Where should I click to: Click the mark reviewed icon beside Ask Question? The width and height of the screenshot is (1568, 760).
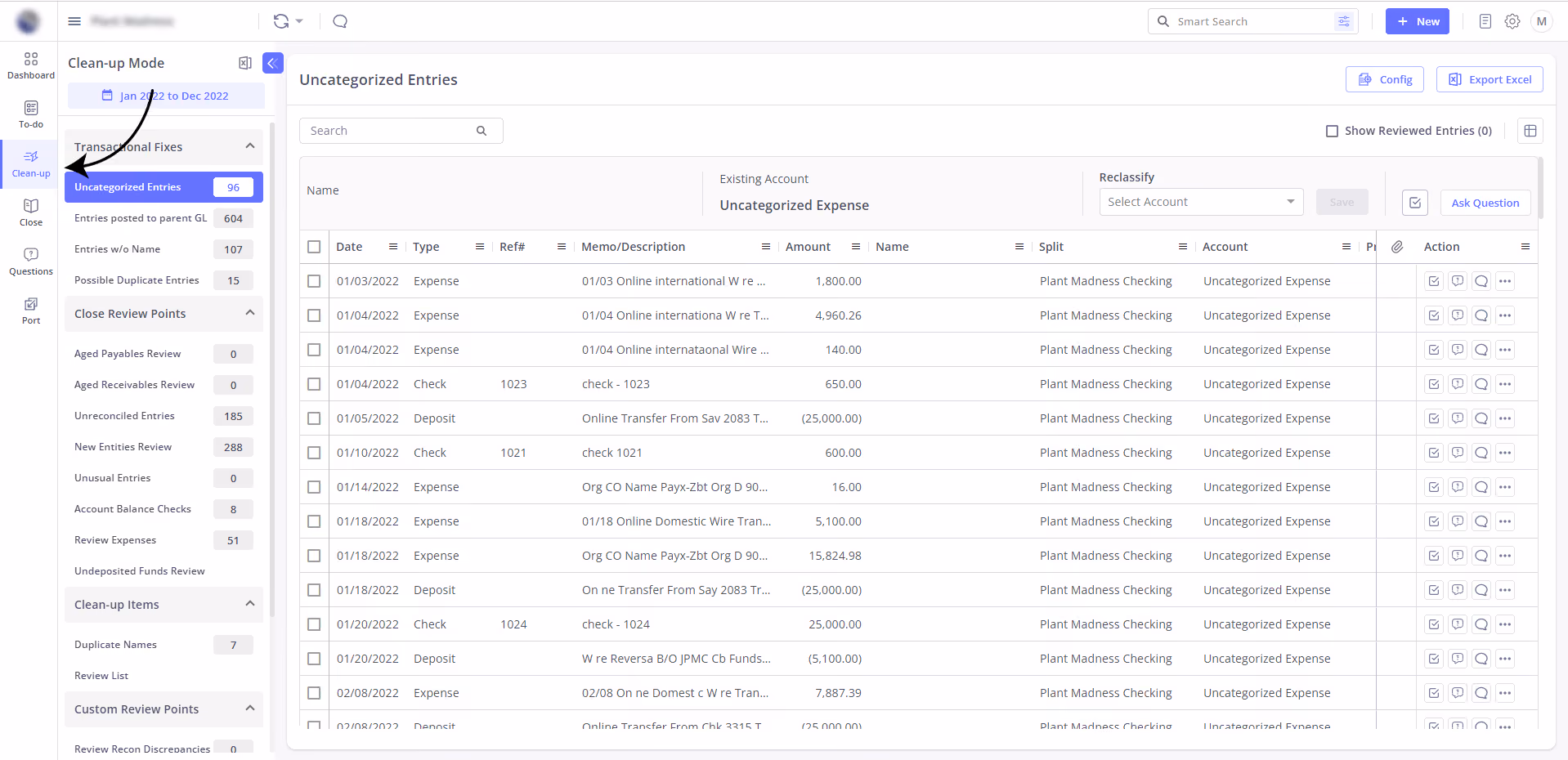click(1415, 203)
